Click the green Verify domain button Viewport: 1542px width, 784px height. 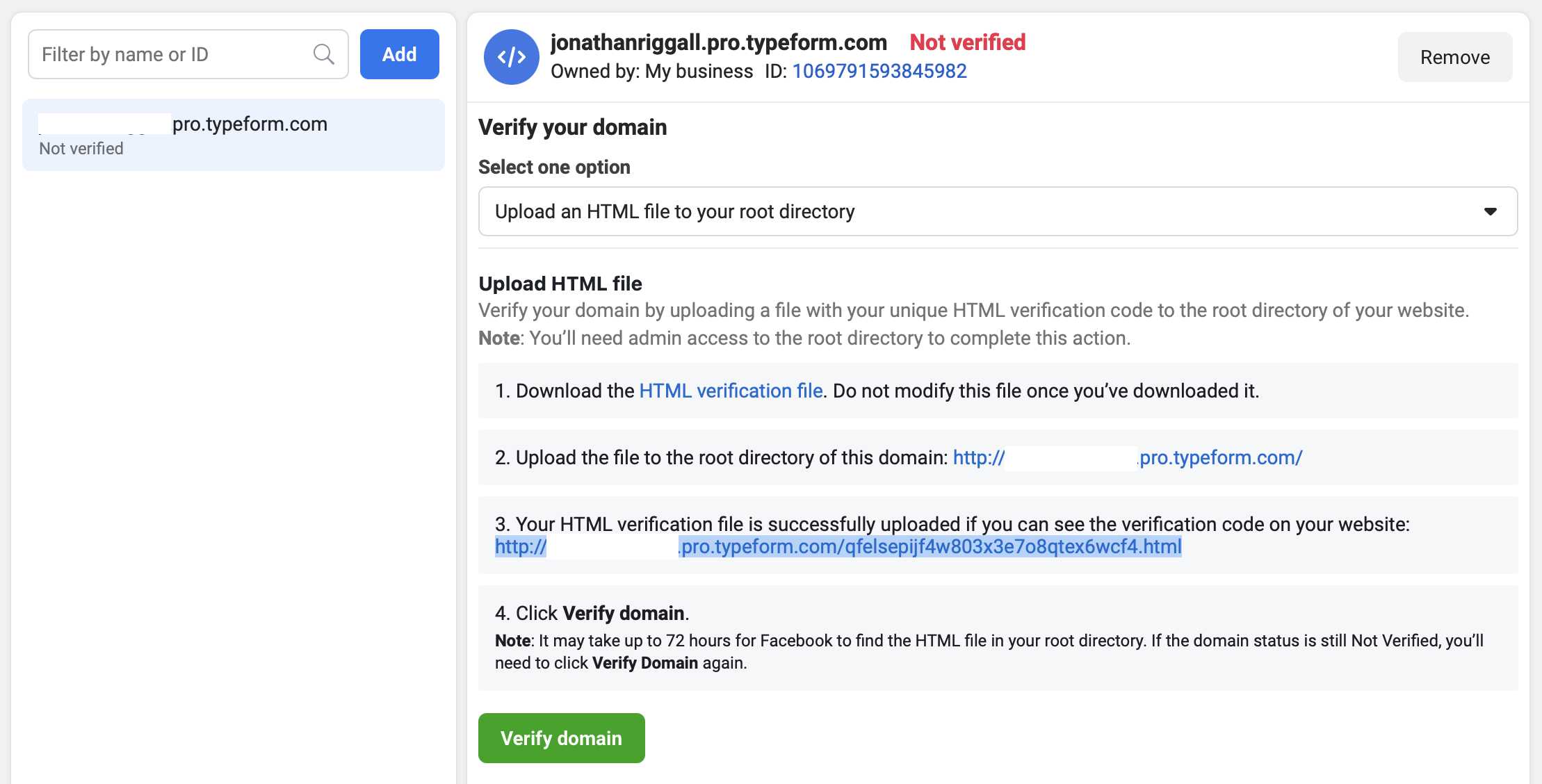pyautogui.click(x=561, y=738)
